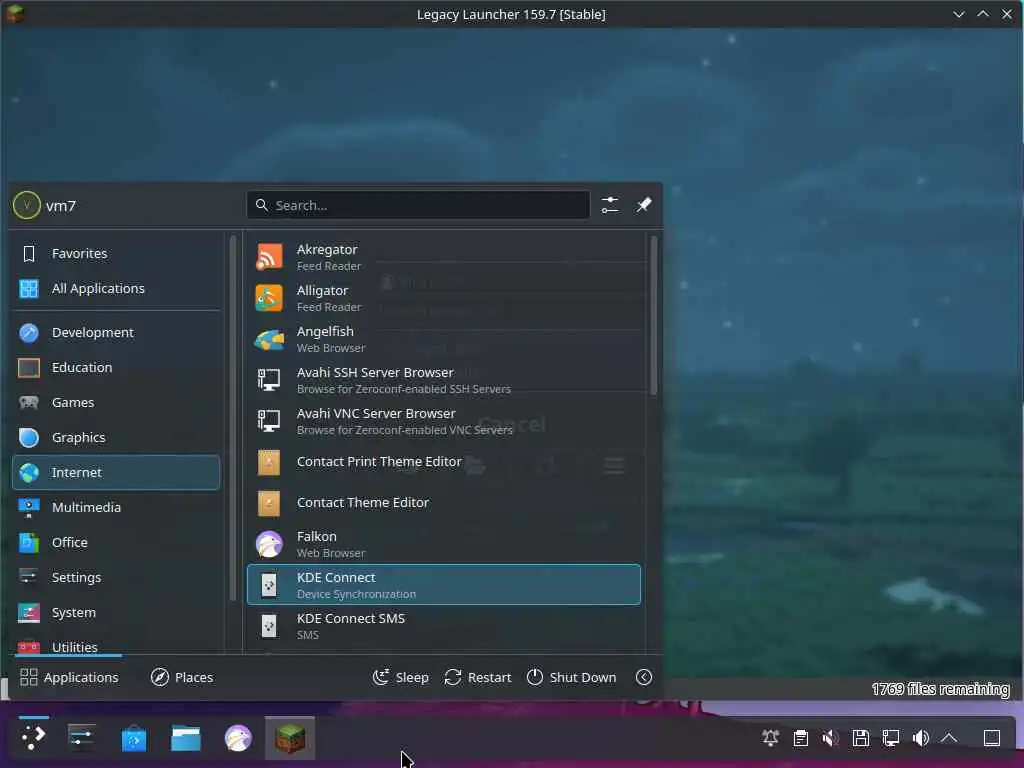Switch to Applications tab
This screenshot has height=768, width=1024.
[x=69, y=677]
